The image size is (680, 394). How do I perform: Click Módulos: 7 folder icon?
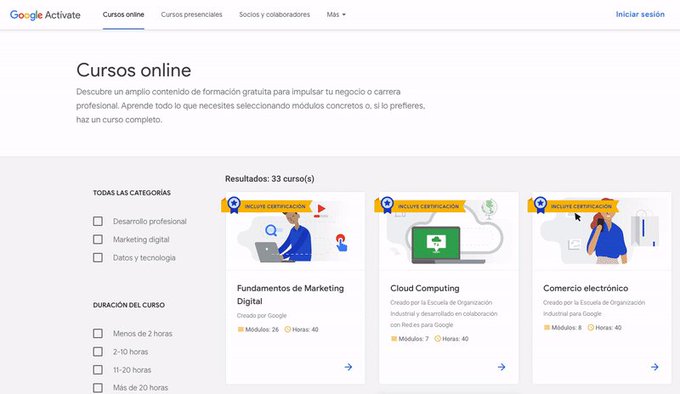pos(394,339)
